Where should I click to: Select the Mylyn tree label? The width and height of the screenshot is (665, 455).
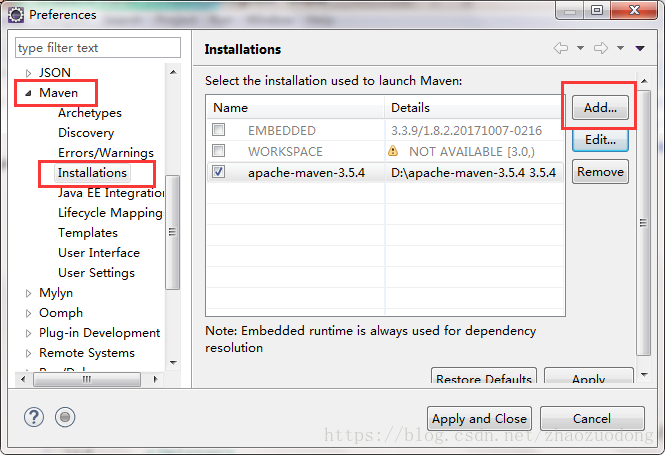pyautogui.click(x=56, y=293)
